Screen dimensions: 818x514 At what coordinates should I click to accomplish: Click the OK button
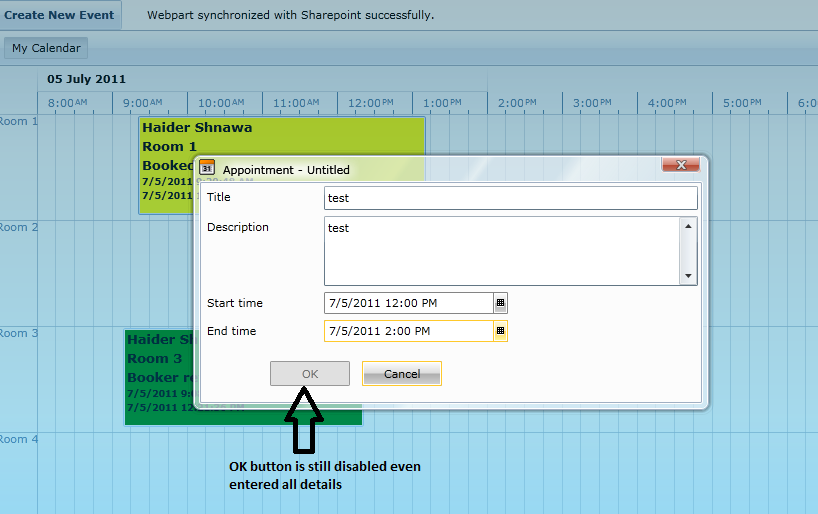(310, 374)
